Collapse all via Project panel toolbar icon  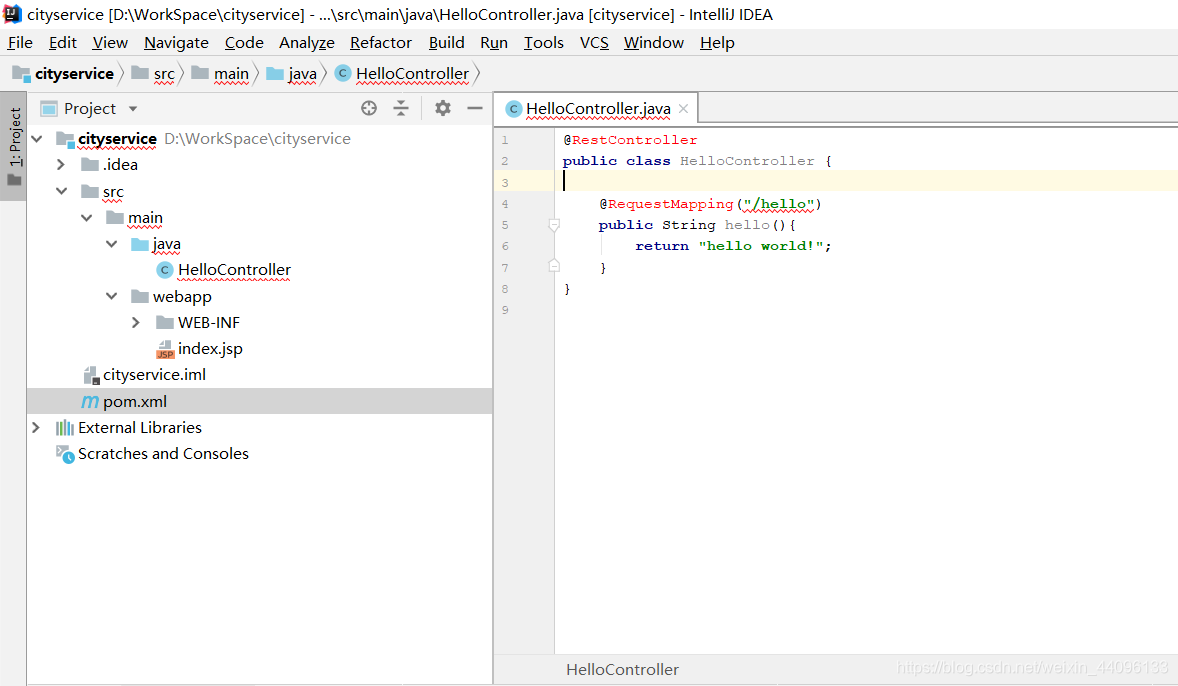tap(401, 108)
